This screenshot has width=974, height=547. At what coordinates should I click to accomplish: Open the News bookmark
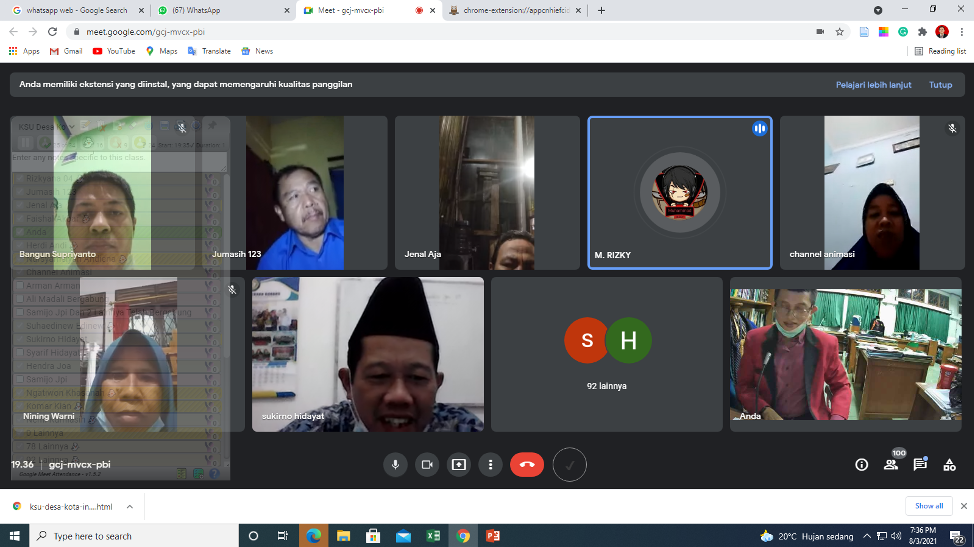257,51
